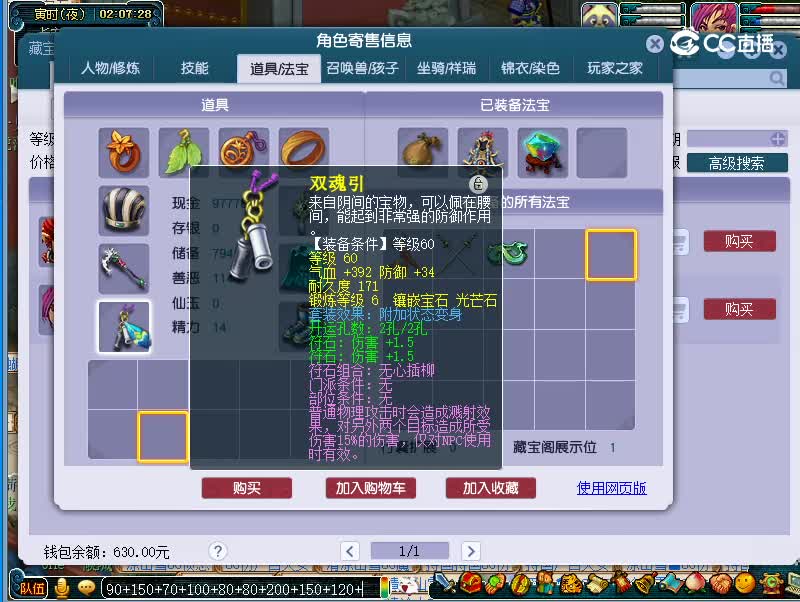Open the chat bubble emoticon icon
800x602 pixels.
86,588
